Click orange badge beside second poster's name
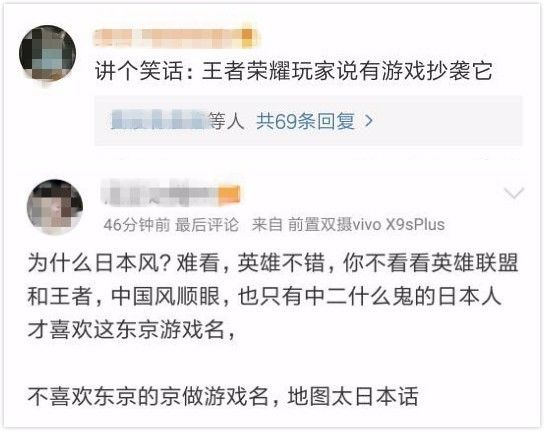This screenshot has width=544, height=432. pos(229,194)
